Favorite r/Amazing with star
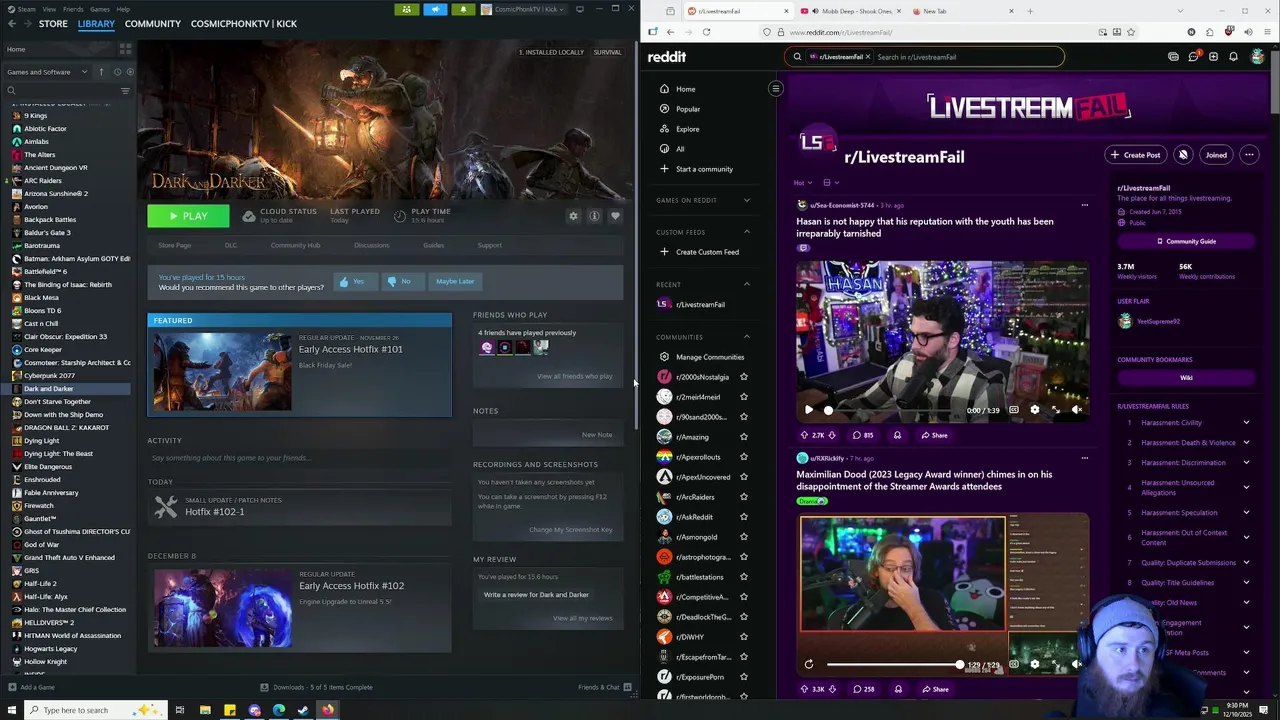The height and width of the screenshot is (720, 1280). 743,437
